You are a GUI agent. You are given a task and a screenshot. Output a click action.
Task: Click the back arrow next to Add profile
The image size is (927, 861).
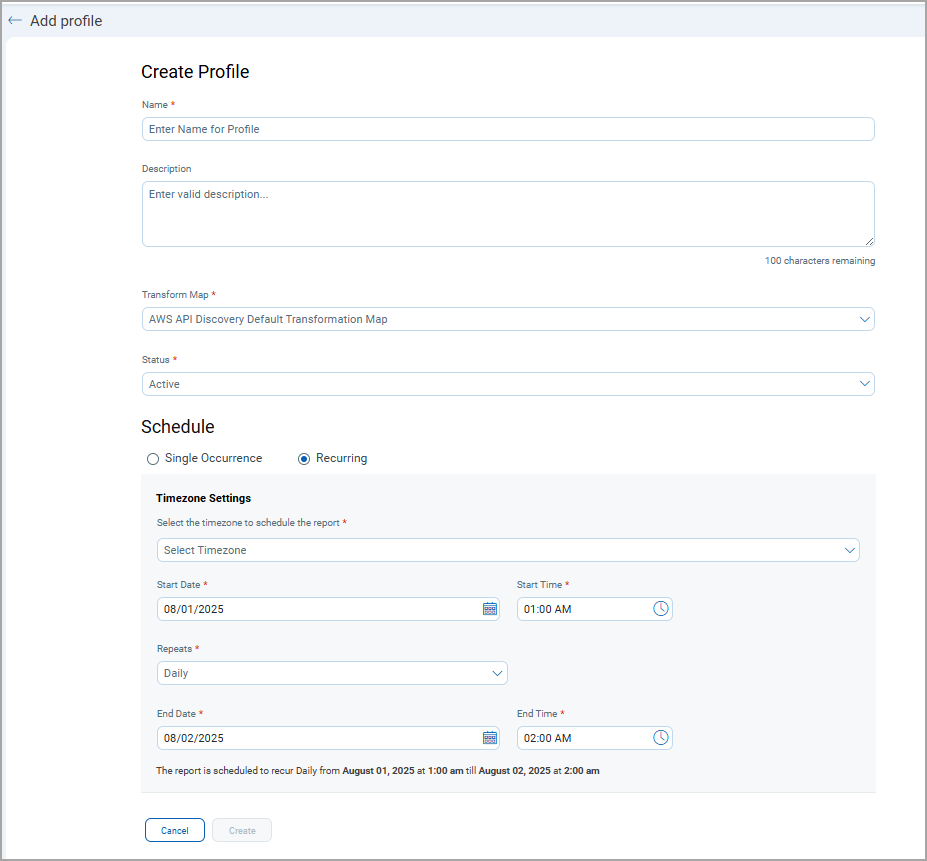tap(14, 20)
